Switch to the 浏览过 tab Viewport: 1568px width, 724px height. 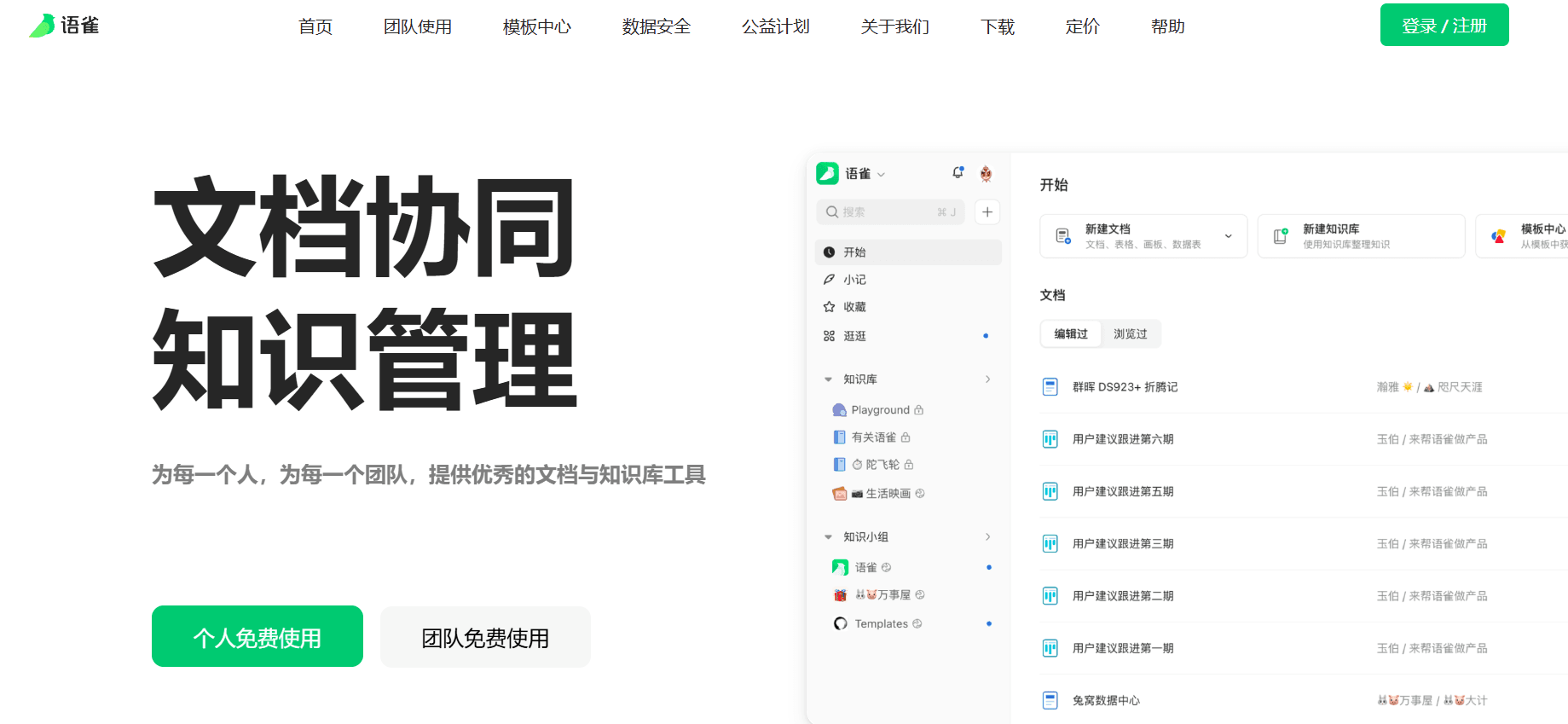(x=1131, y=334)
